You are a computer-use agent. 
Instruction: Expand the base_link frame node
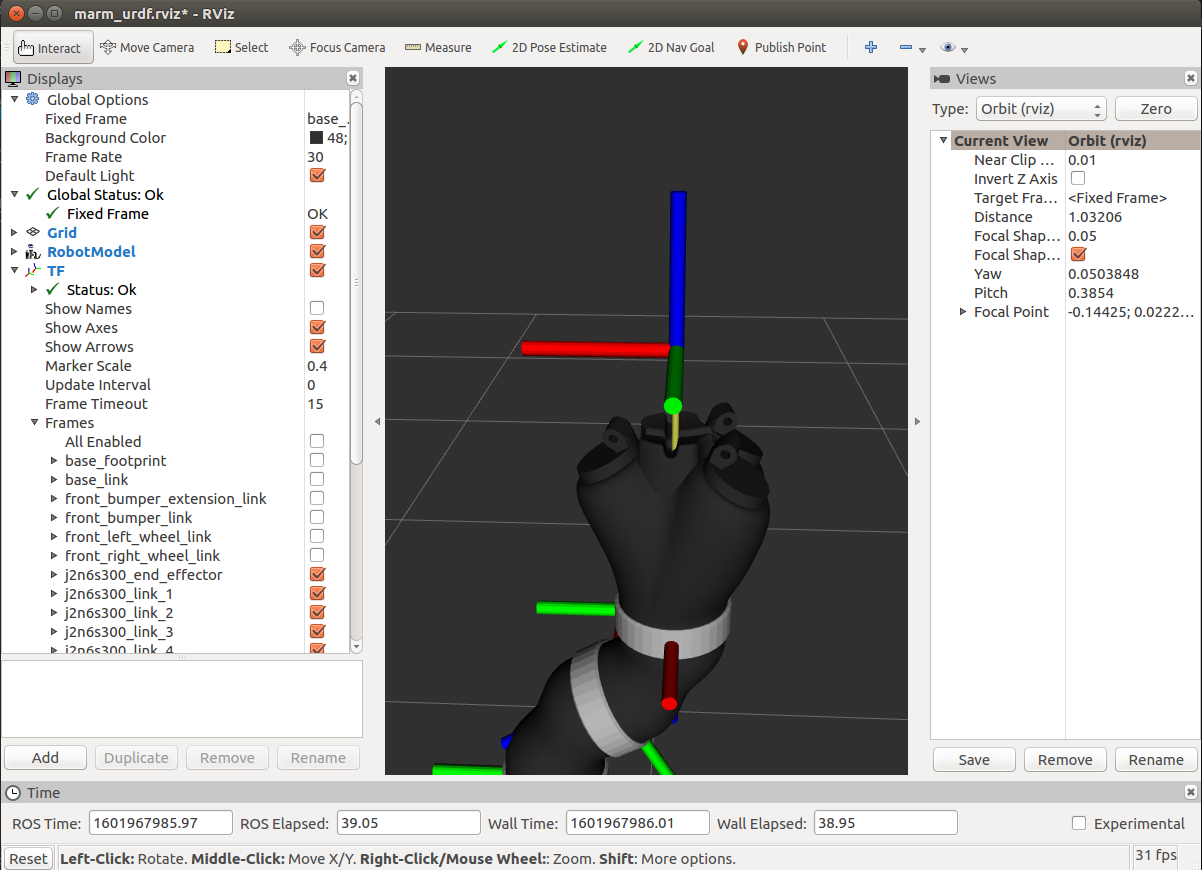click(x=54, y=479)
